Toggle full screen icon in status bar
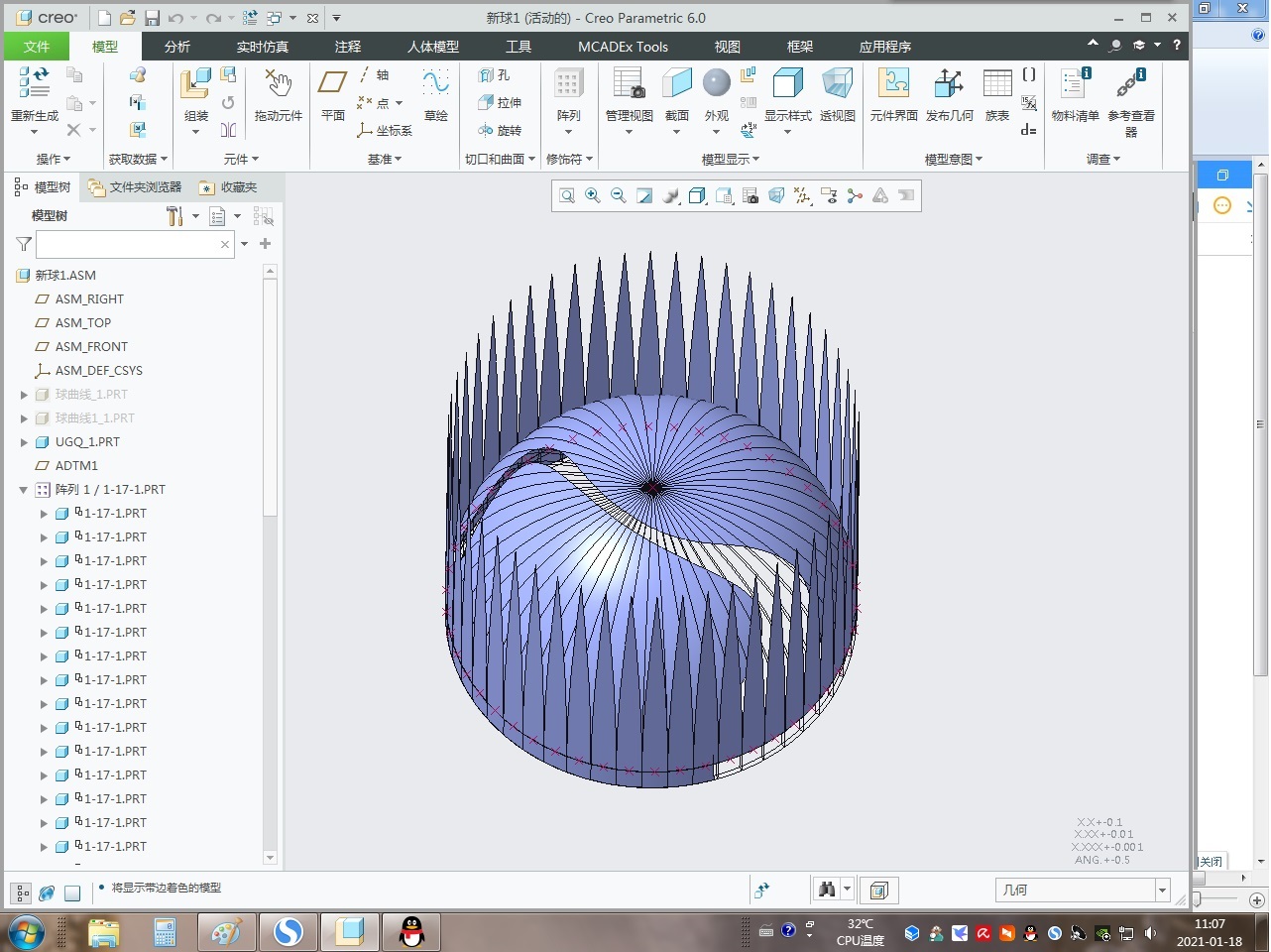 pyautogui.click(x=72, y=892)
